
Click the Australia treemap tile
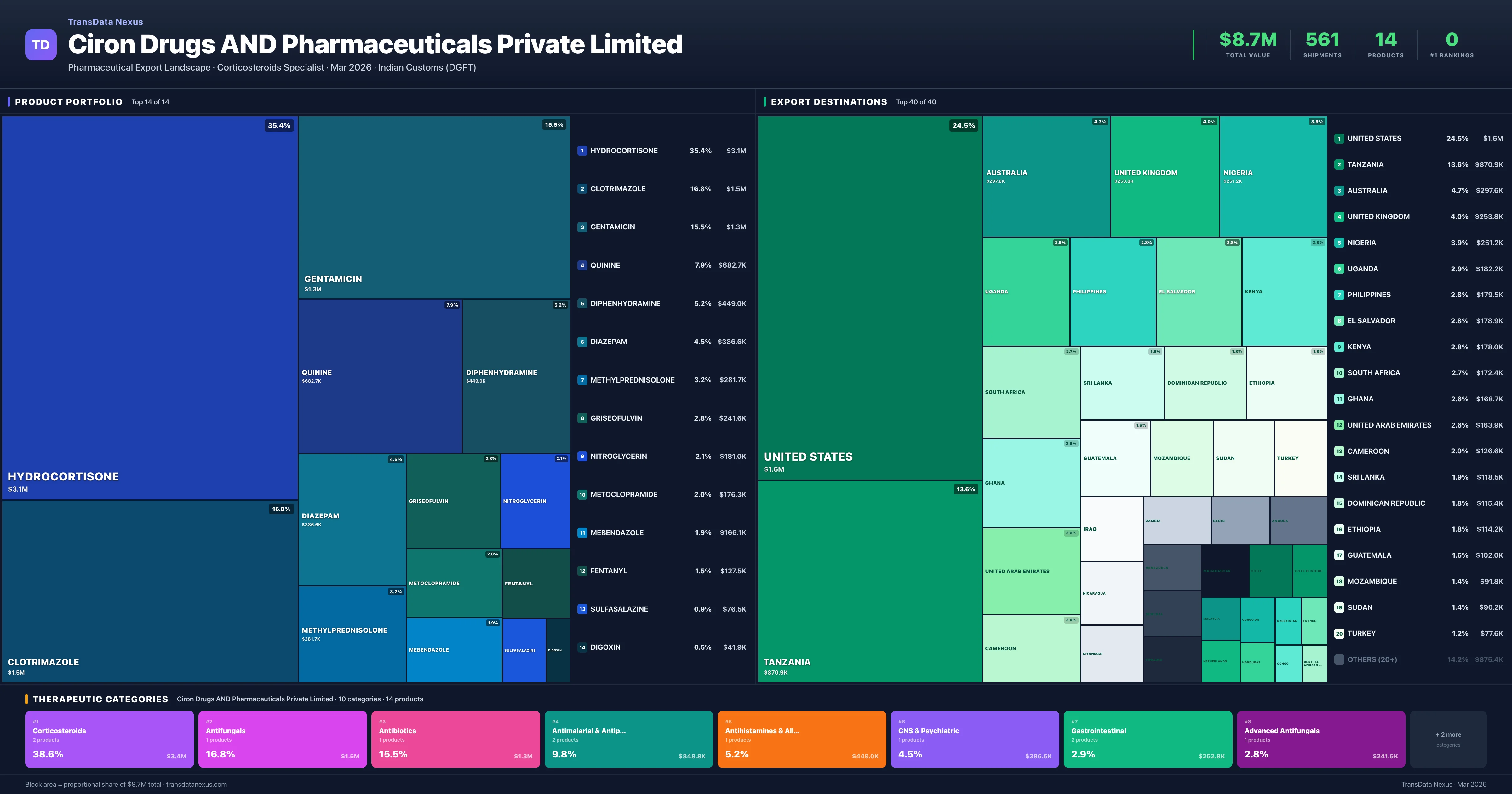pyautogui.click(x=1046, y=176)
